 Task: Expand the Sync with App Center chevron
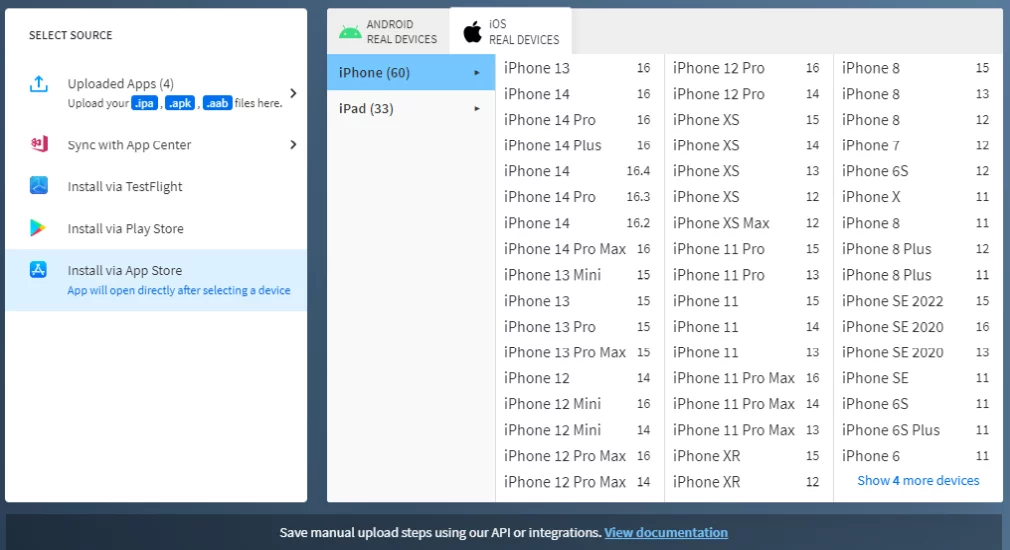pos(293,144)
